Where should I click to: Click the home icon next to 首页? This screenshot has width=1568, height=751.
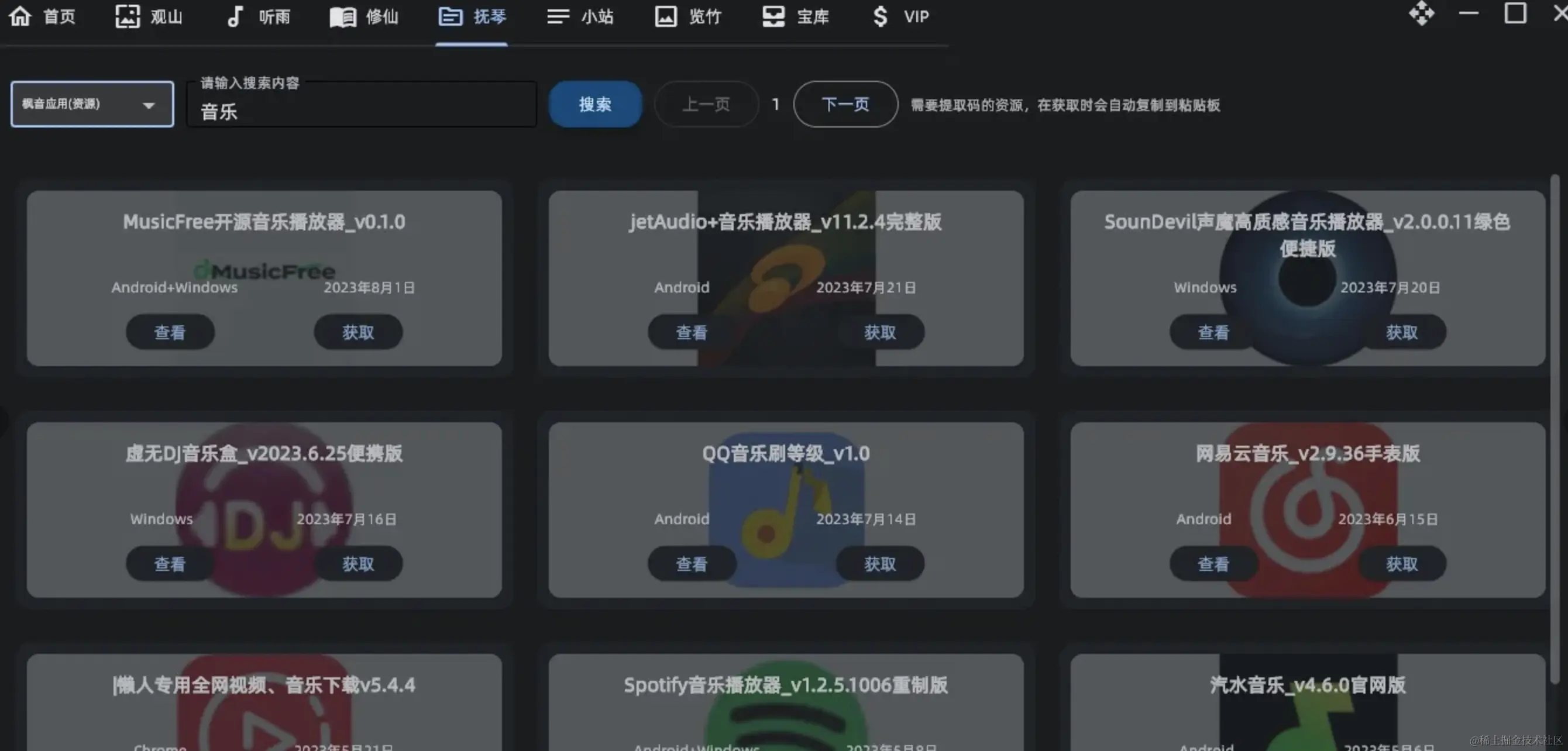point(20,16)
